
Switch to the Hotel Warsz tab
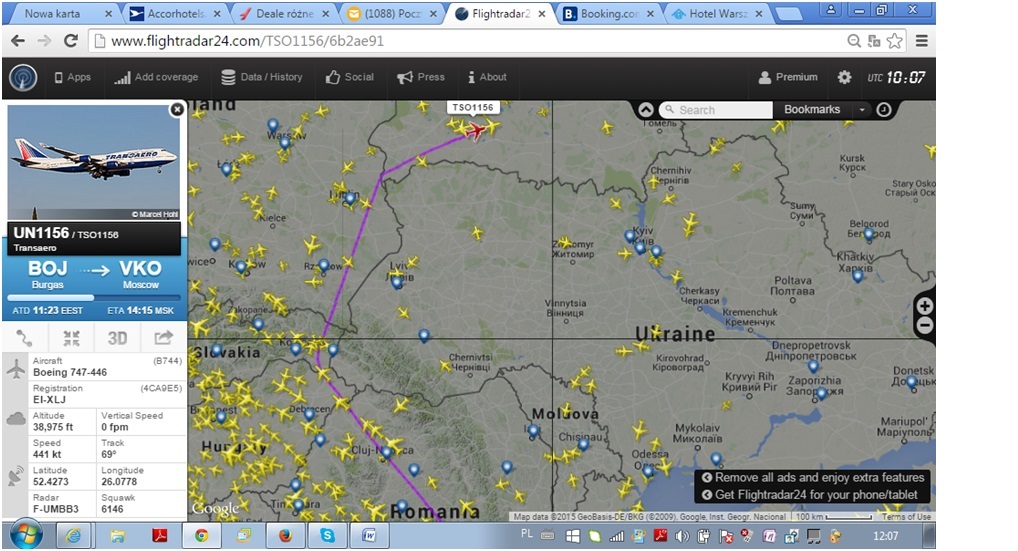coord(717,14)
